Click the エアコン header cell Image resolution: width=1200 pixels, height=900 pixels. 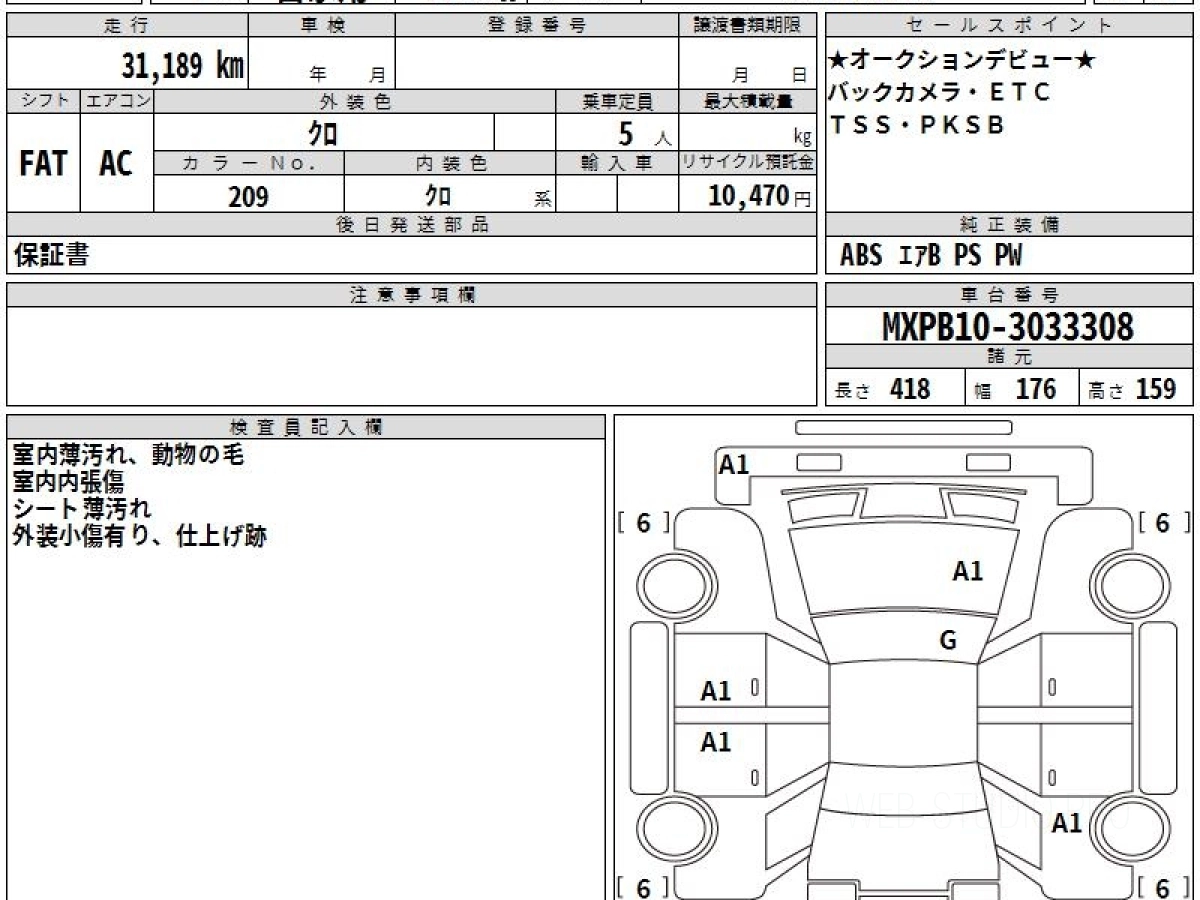pyautogui.click(x=117, y=101)
